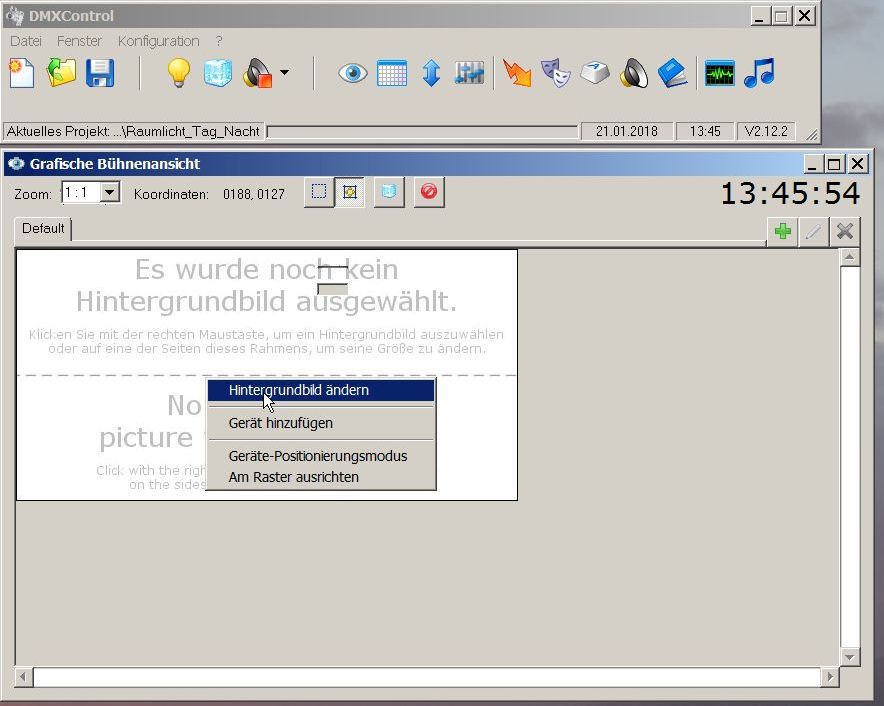Select the Default tab
Viewport: 884px width, 706px height.
tap(43, 229)
